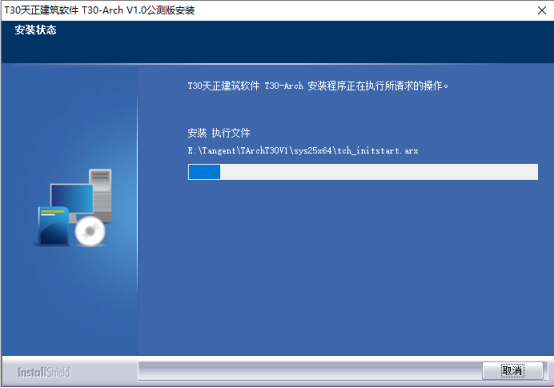Click the left sidebar graphic panel
Screen dimensions: 554x388
coord(70,210)
